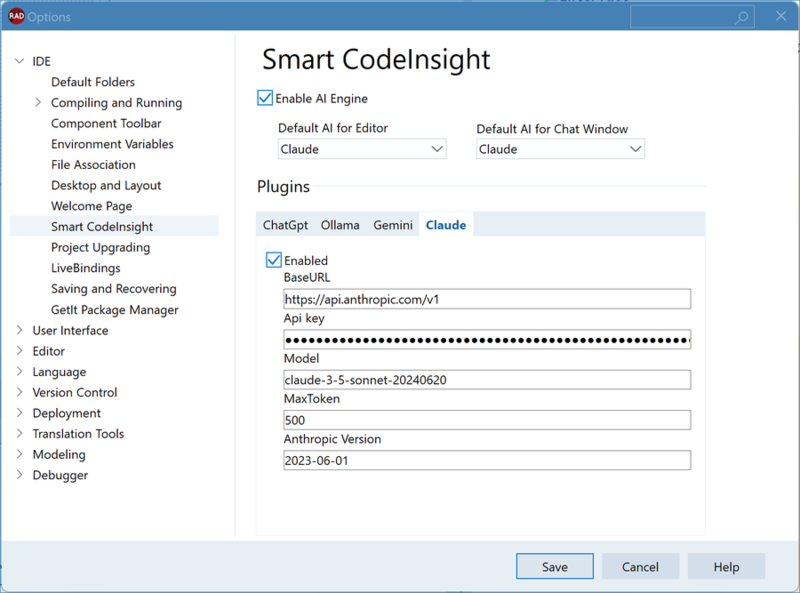Select Saving and Recovering in the tree
Viewport: 800px width, 593px height.
(x=114, y=289)
